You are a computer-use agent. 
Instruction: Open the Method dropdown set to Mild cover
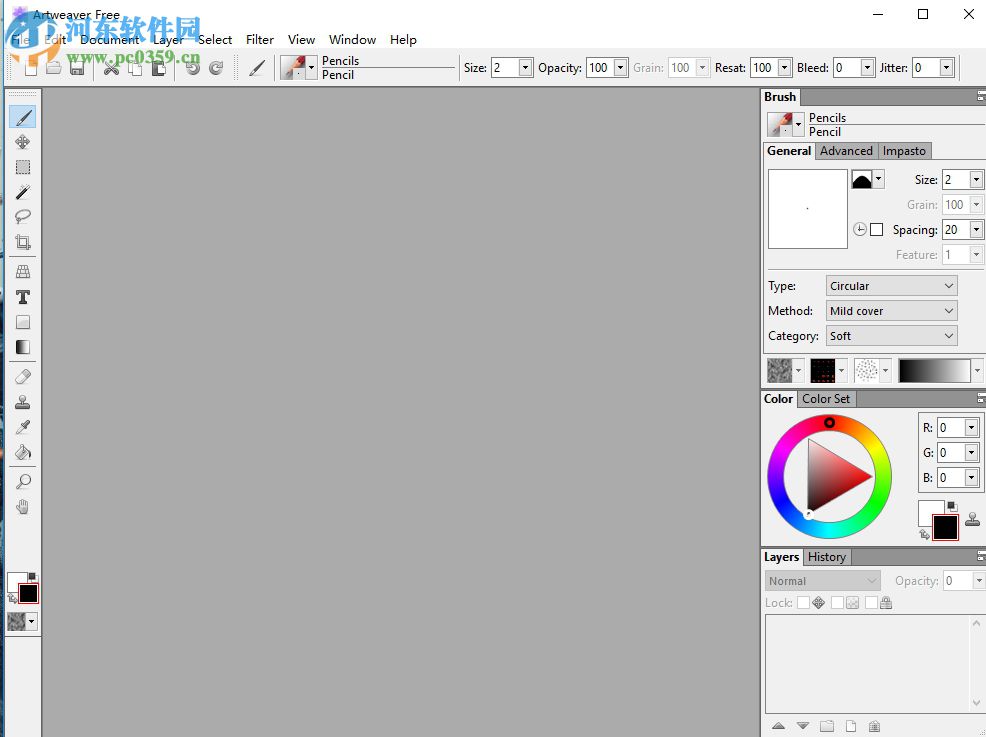pos(890,310)
